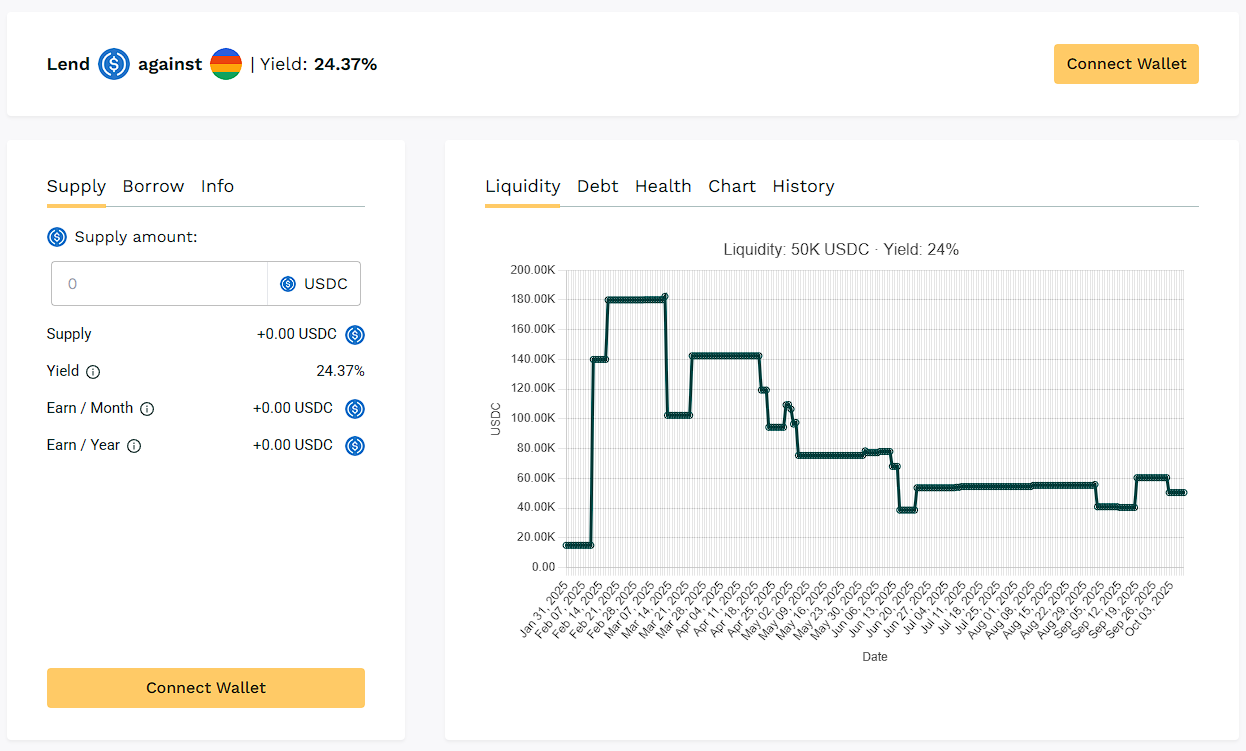
Task: Focus the supply amount input field
Action: tap(160, 284)
